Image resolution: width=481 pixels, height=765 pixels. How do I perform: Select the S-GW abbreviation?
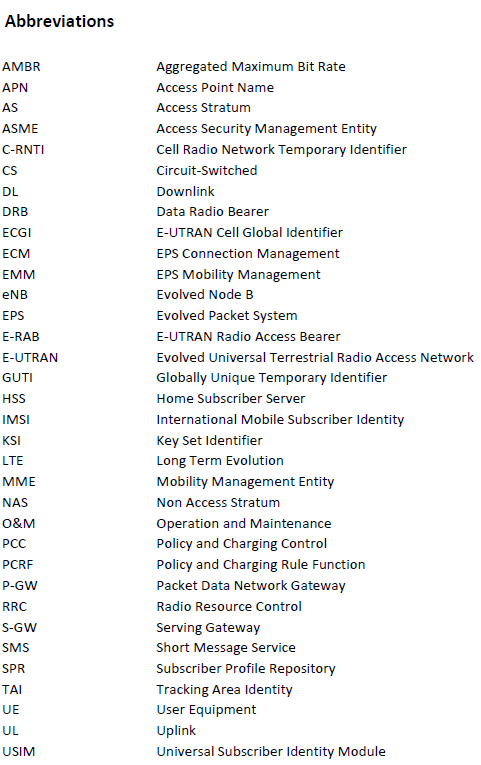20,627
